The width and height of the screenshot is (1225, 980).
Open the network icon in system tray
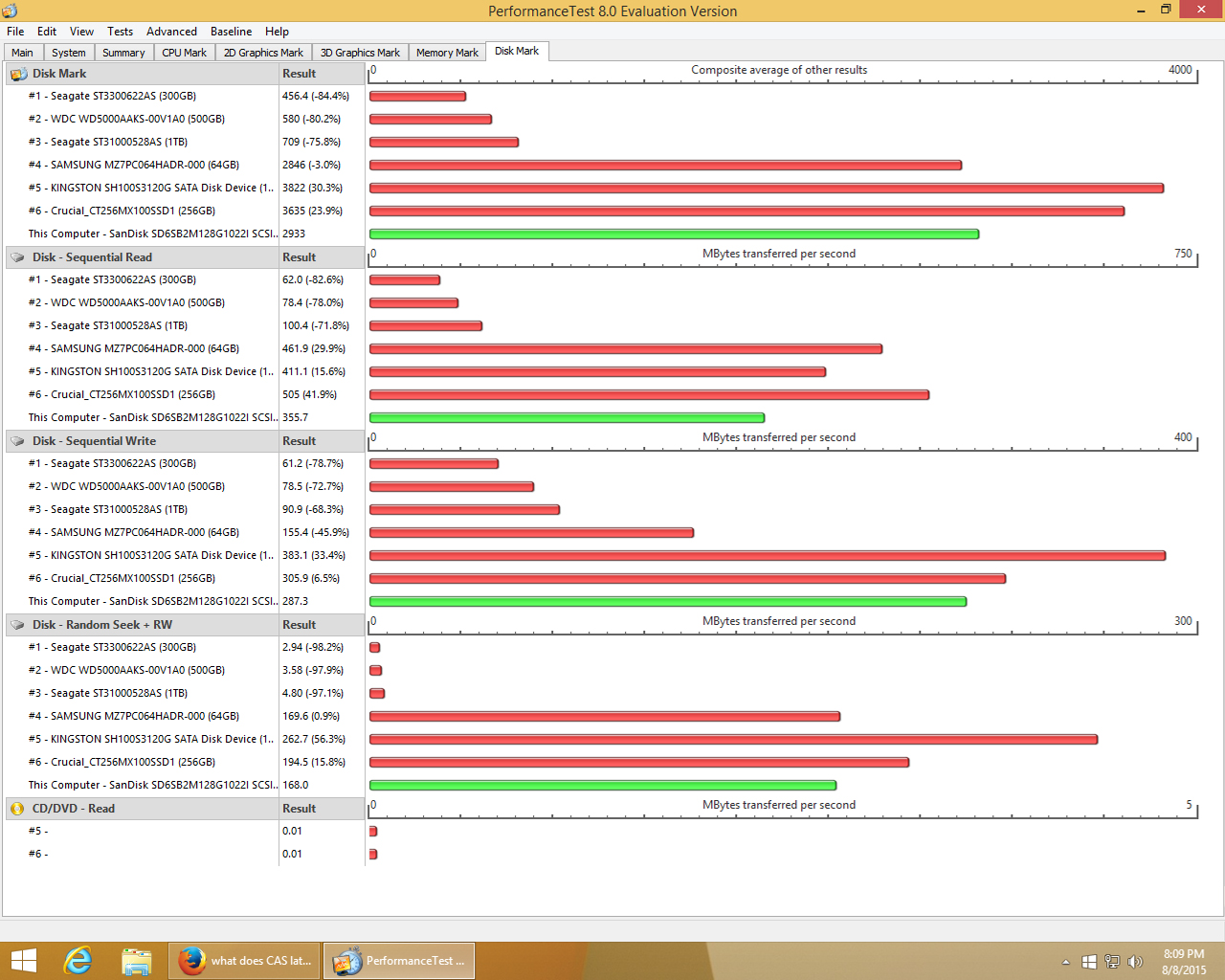(x=1112, y=962)
